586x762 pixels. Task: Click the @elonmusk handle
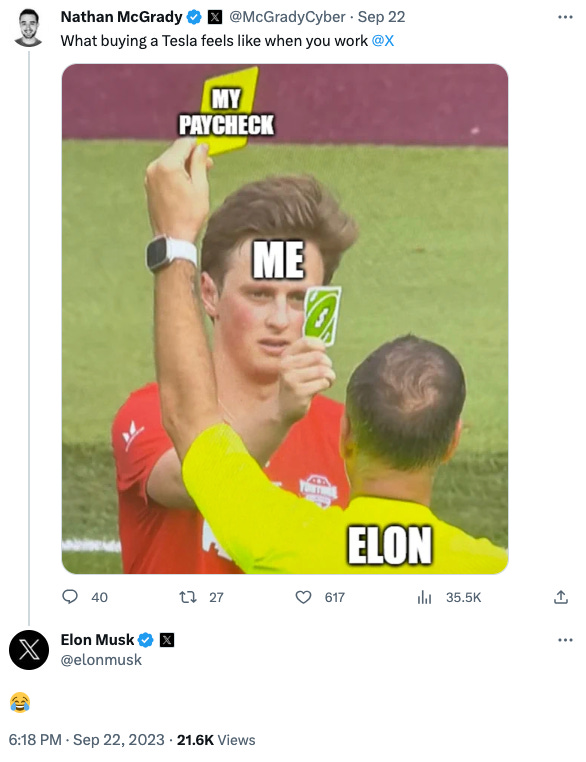point(101,660)
